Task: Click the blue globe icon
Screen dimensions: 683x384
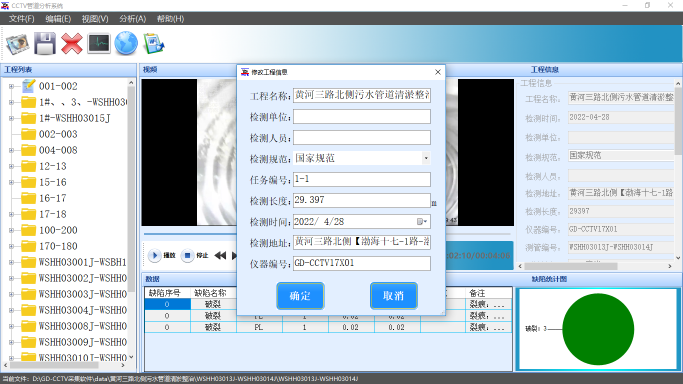Action: point(126,44)
